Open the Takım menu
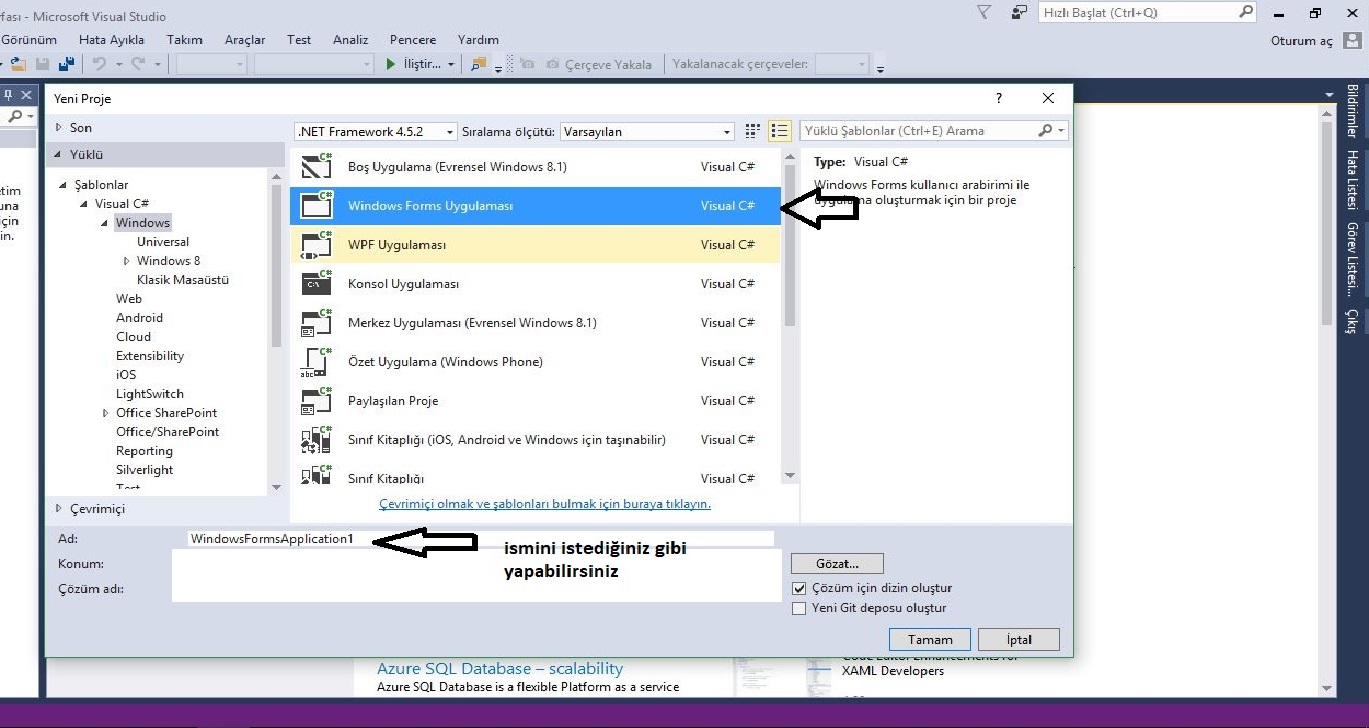1369x728 pixels. [x=185, y=40]
